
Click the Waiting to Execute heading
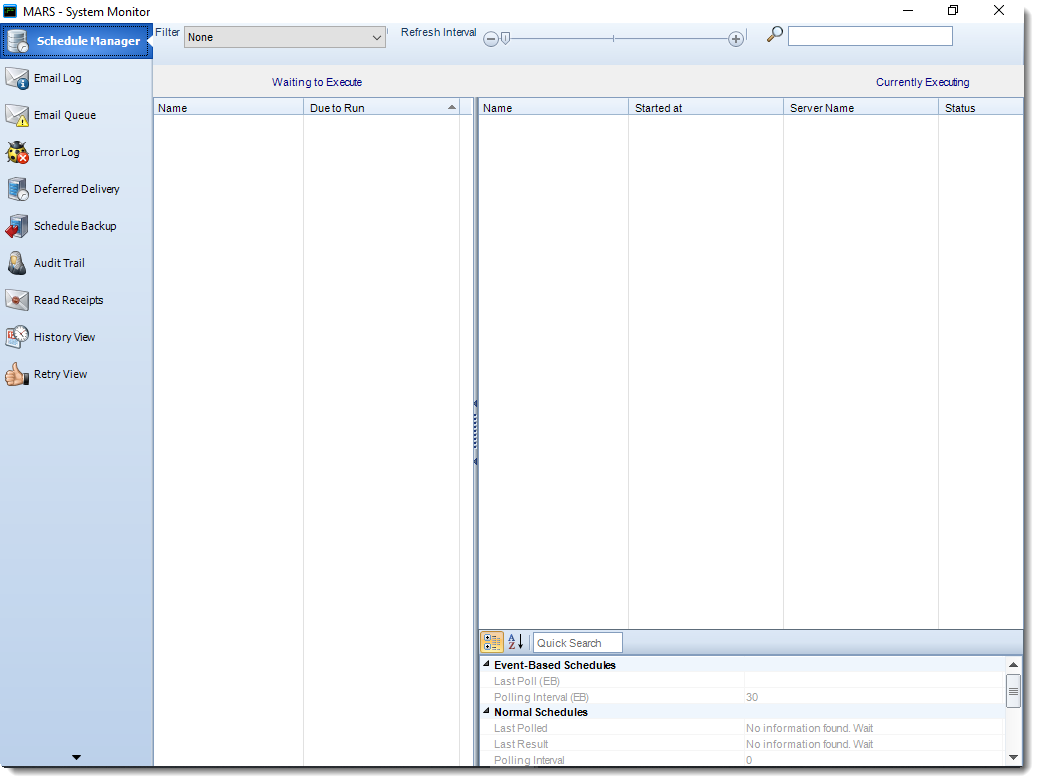(317, 82)
